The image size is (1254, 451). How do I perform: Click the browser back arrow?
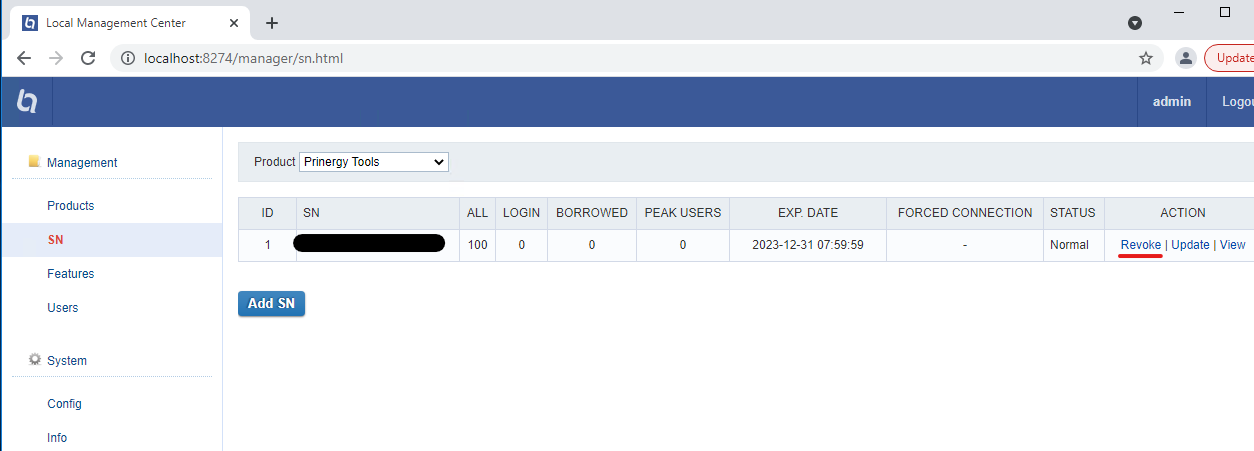point(24,58)
